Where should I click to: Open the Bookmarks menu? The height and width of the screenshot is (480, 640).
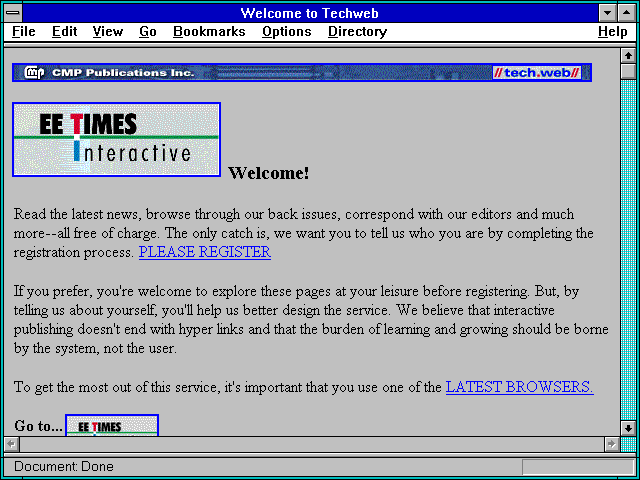click(209, 31)
